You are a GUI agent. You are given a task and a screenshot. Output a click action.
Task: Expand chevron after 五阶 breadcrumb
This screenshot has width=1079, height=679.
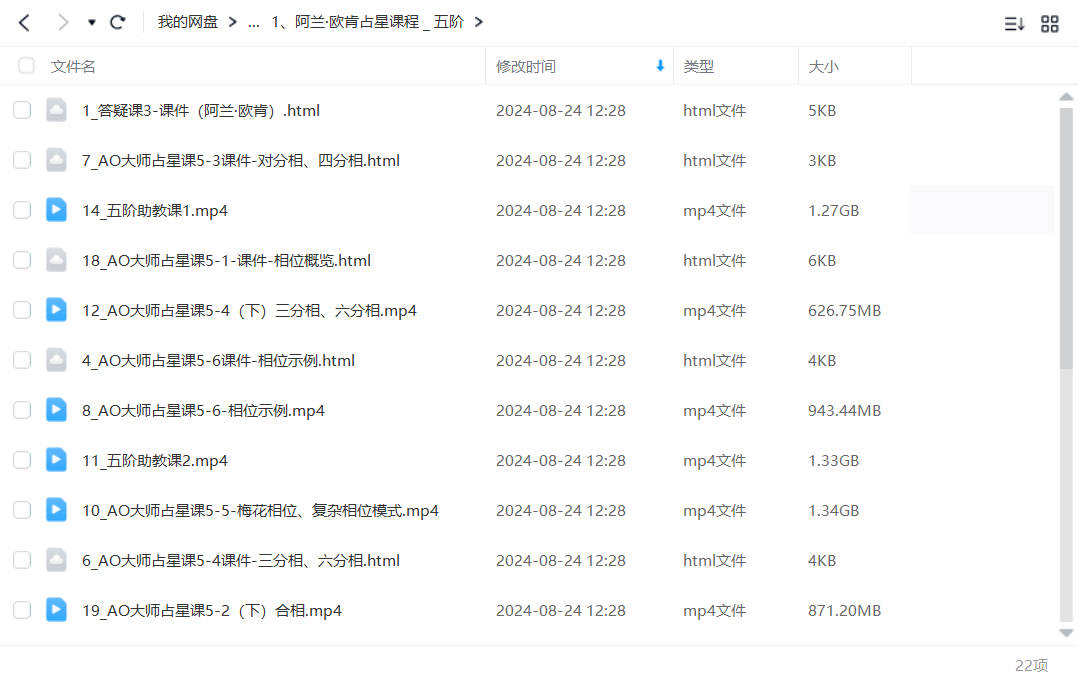(479, 22)
